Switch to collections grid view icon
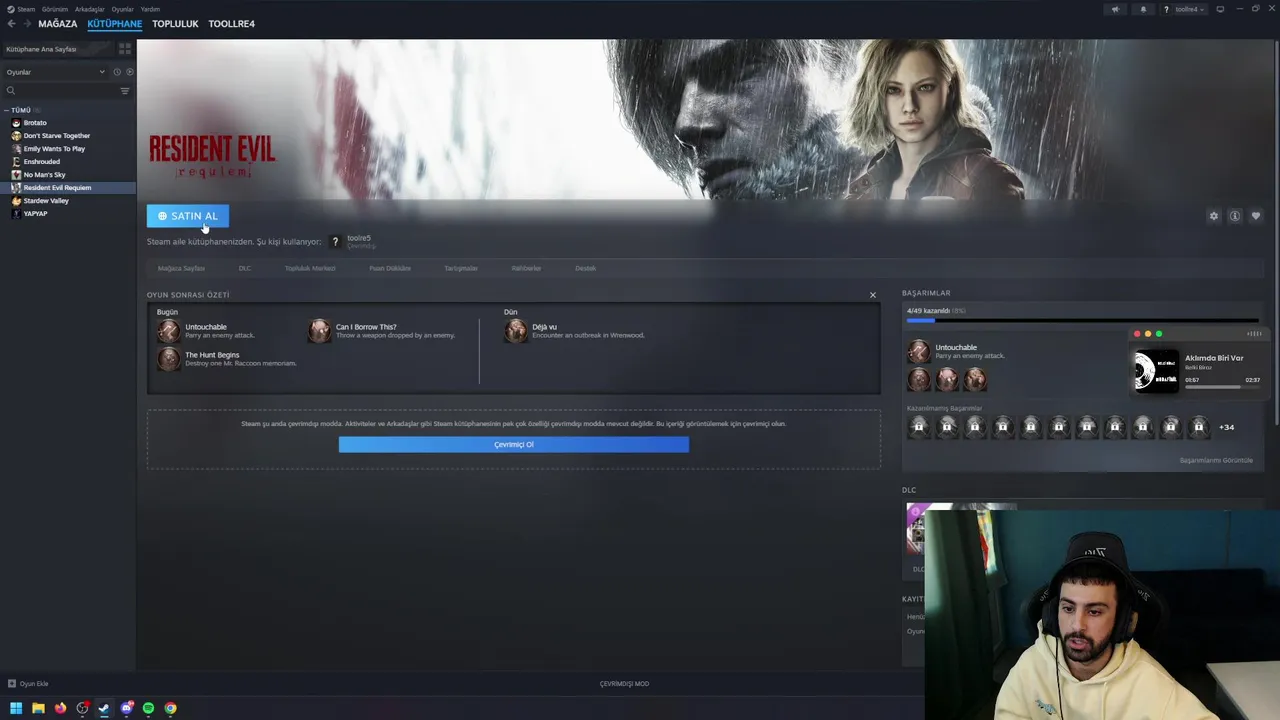 pyautogui.click(x=125, y=49)
